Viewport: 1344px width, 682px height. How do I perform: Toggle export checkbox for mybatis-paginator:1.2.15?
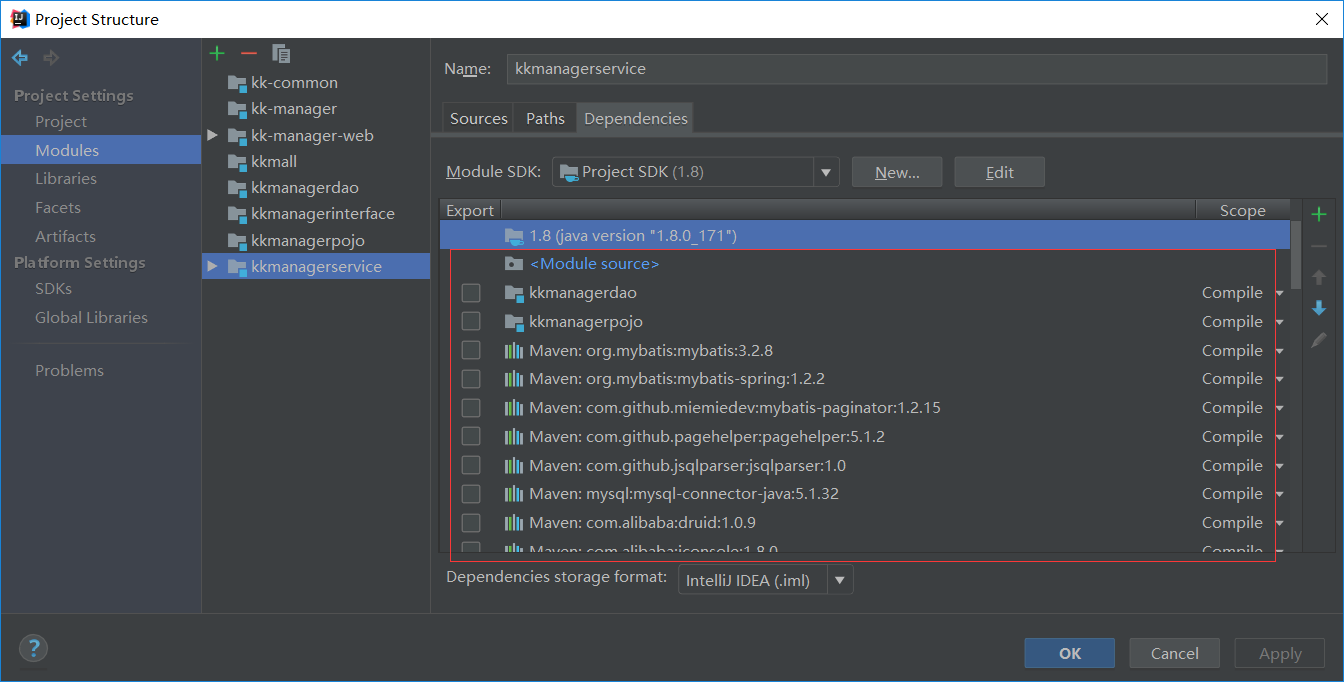471,408
